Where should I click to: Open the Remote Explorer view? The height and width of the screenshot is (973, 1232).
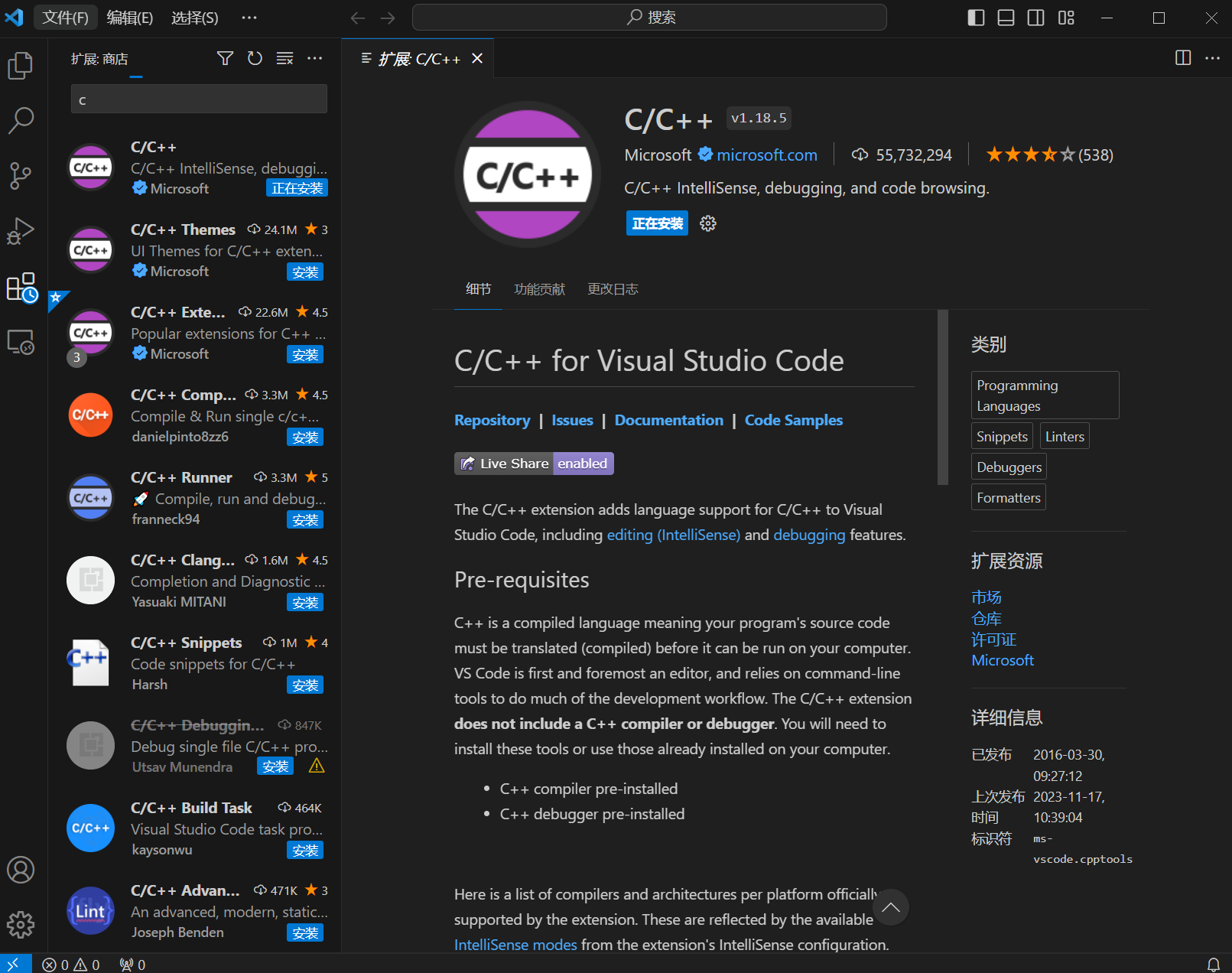(21, 342)
